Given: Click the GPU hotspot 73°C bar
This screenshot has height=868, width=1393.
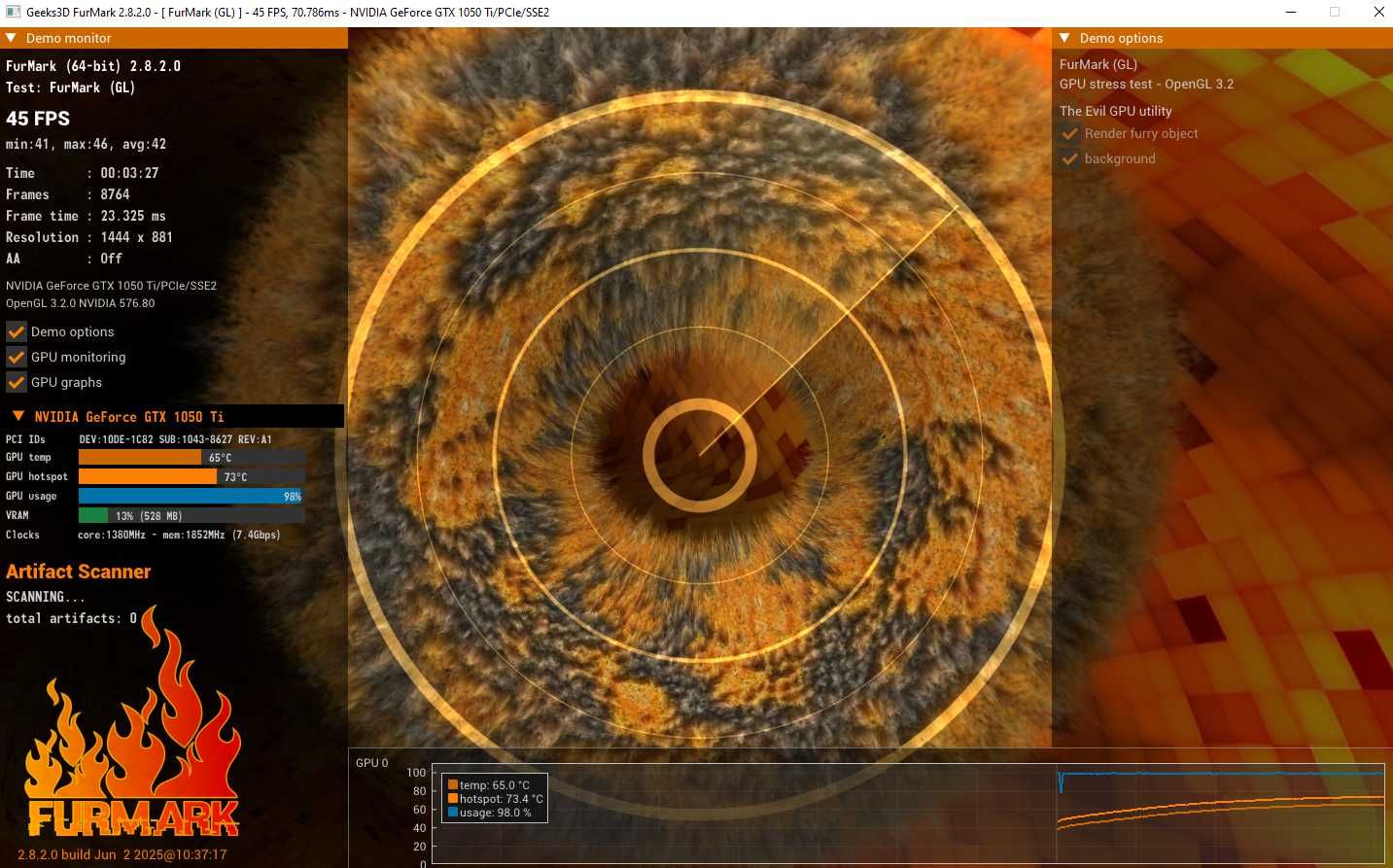Looking at the screenshot, I should click(x=192, y=476).
